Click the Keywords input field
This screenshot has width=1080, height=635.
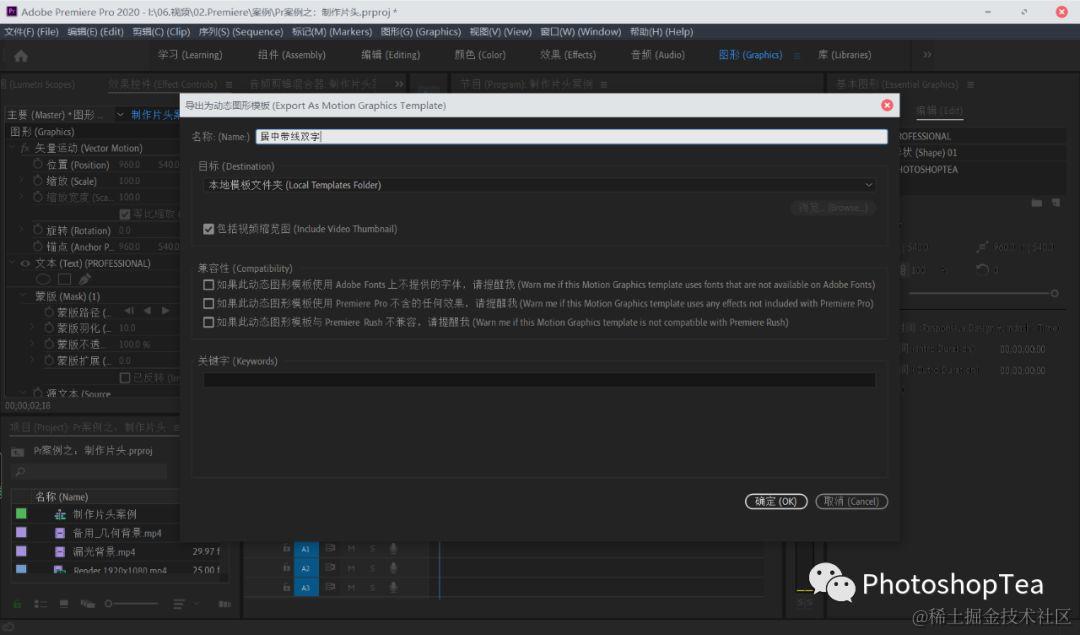[539, 379]
